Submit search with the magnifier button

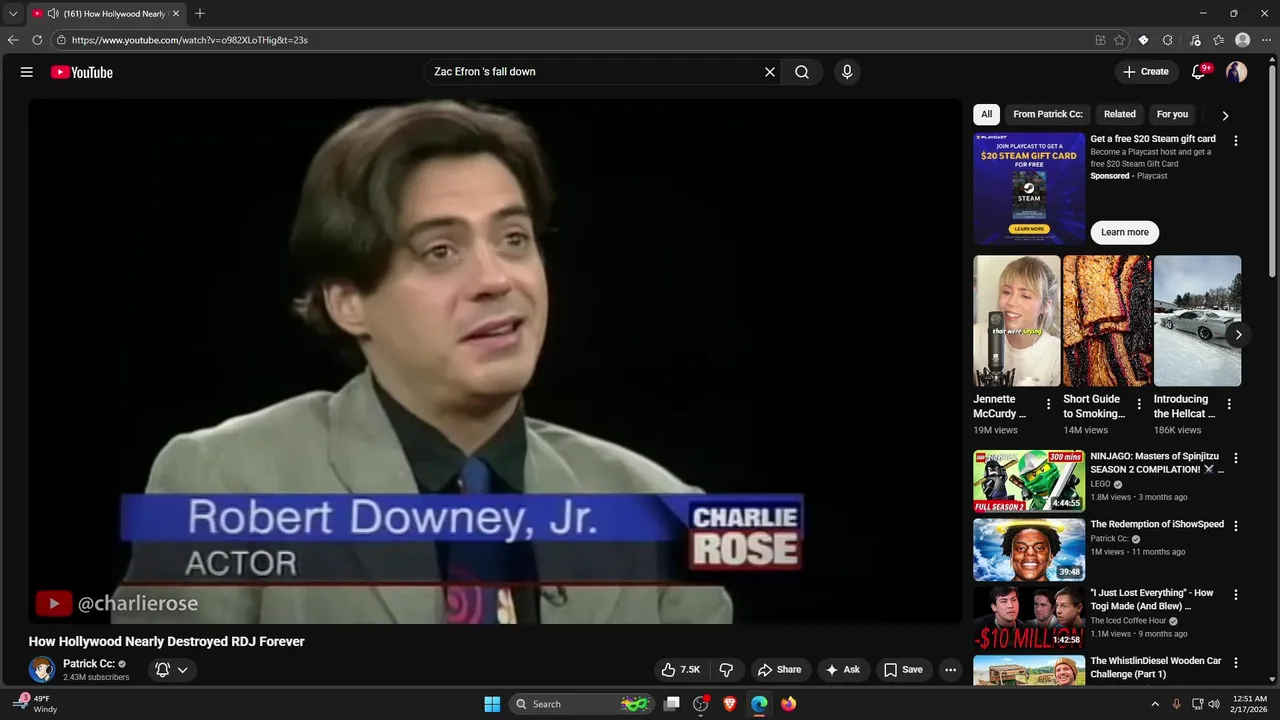point(802,72)
